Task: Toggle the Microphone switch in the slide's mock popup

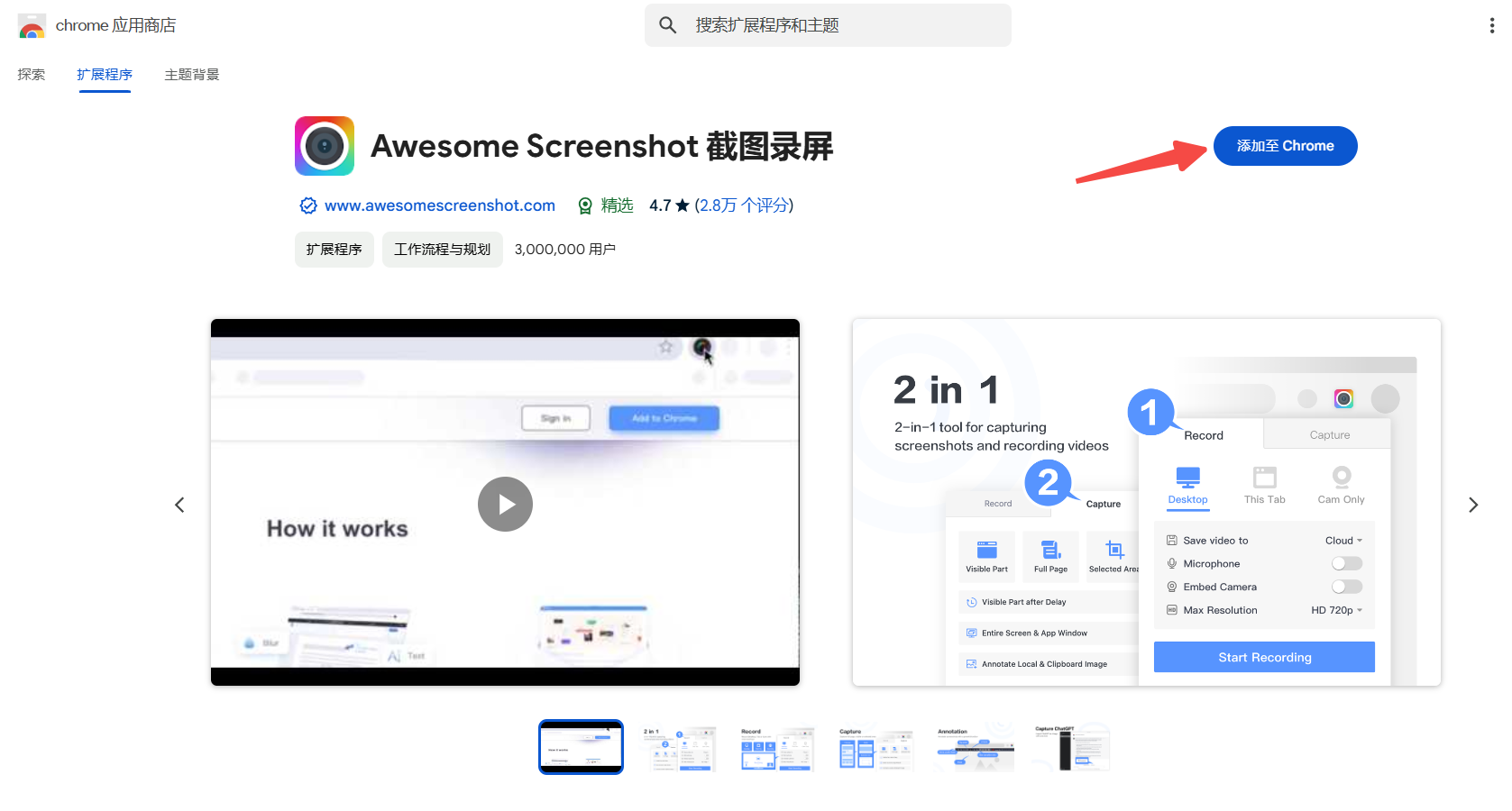Action: [1347, 563]
